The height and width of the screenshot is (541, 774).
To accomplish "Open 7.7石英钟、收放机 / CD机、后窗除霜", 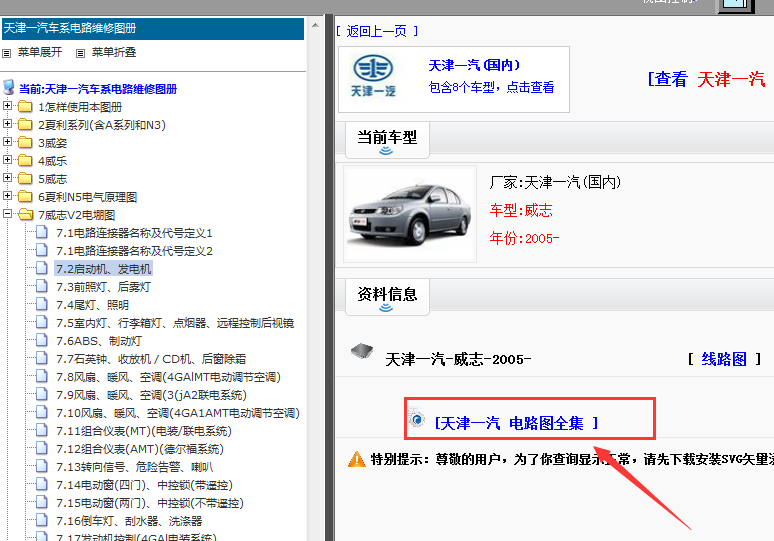I will (151, 359).
